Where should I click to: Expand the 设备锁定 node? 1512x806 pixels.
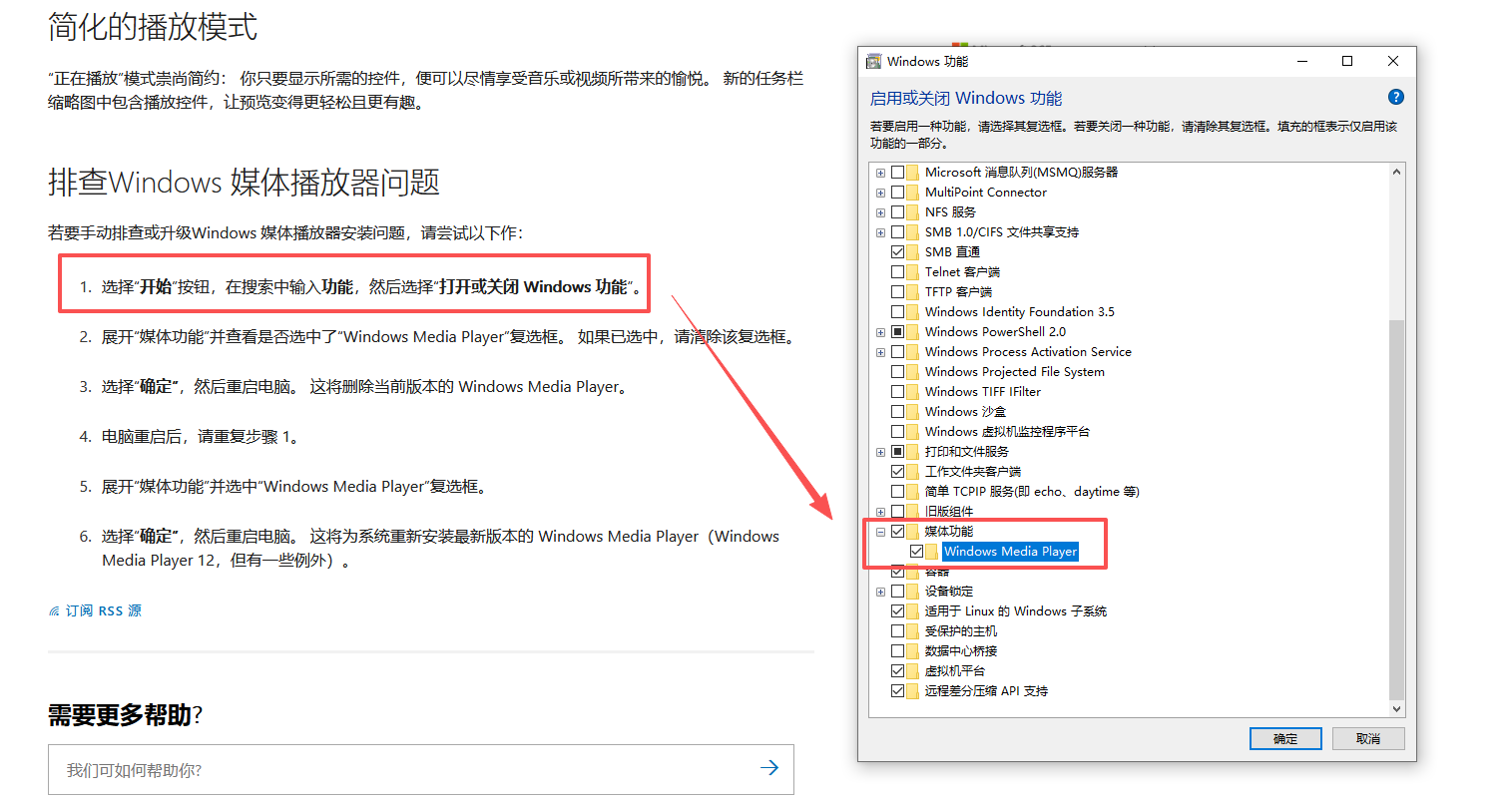880,592
